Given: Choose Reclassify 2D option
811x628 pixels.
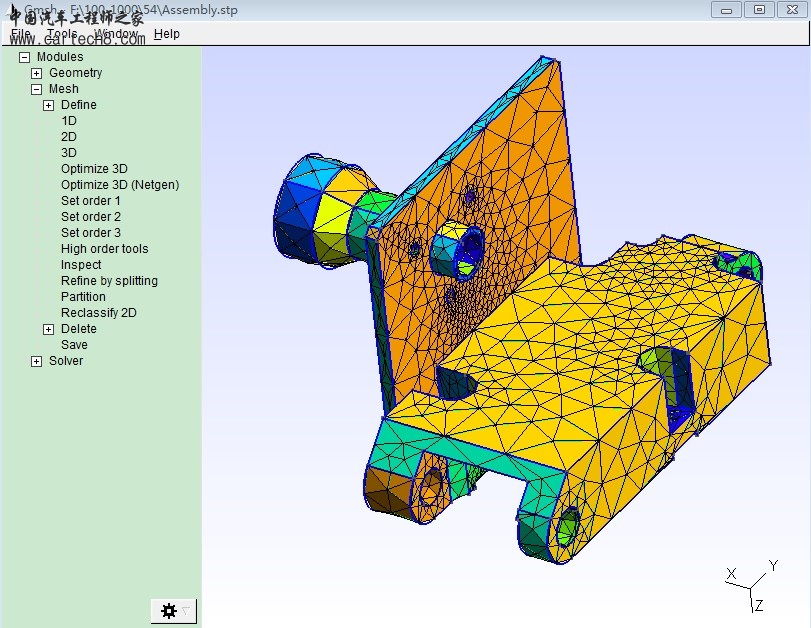Looking at the screenshot, I should (x=99, y=313).
